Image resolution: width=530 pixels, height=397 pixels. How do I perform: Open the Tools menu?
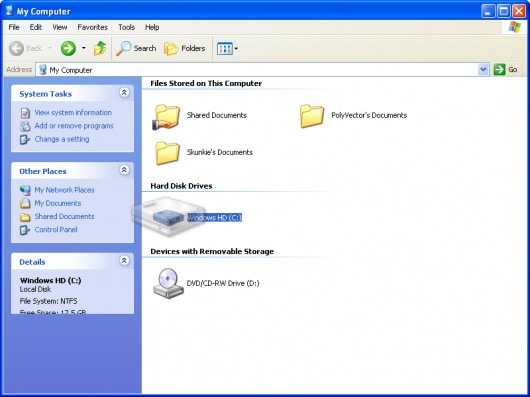point(126,27)
